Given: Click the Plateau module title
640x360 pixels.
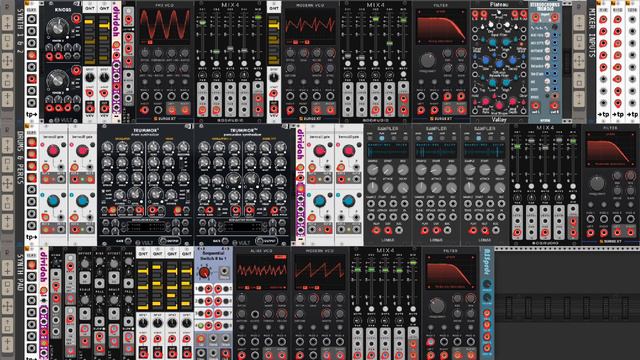Looking at the screenshot, I should pos(499,4).
